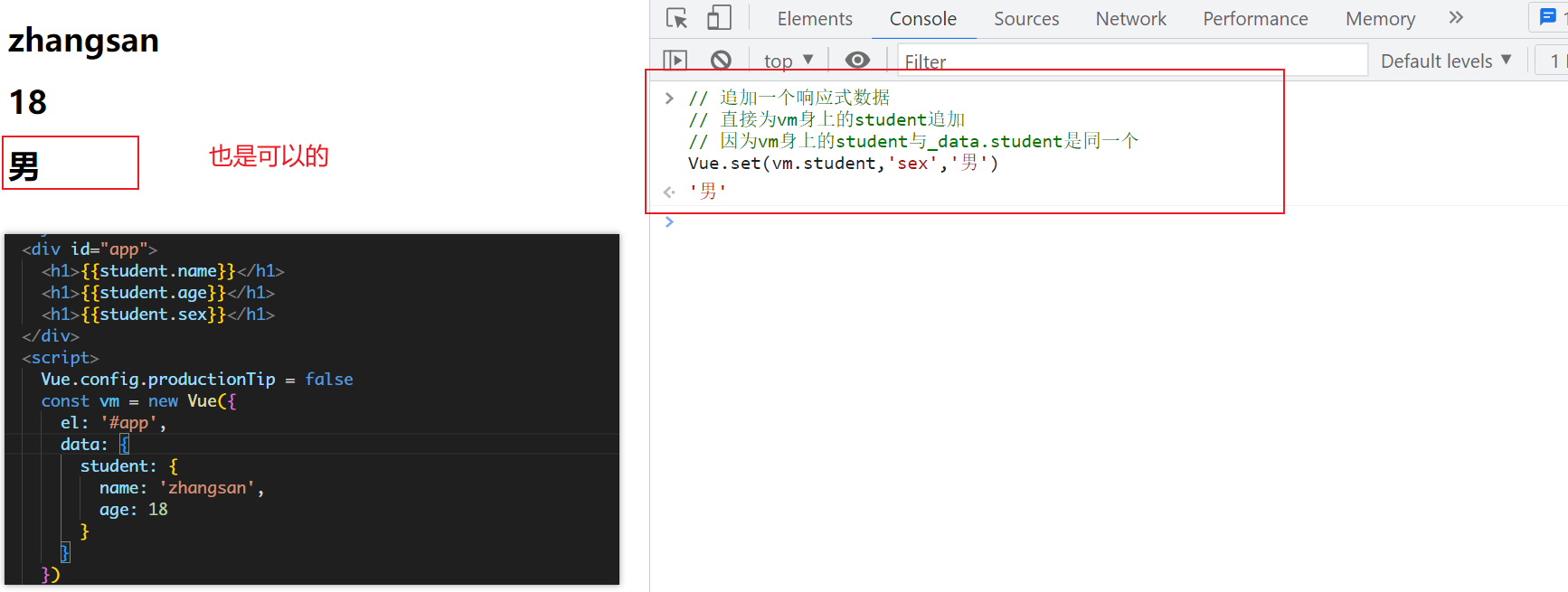Screen dimensions: 1568x592
Task: Click the zhangsan heading on the page
Action: [x=83, y=41]
